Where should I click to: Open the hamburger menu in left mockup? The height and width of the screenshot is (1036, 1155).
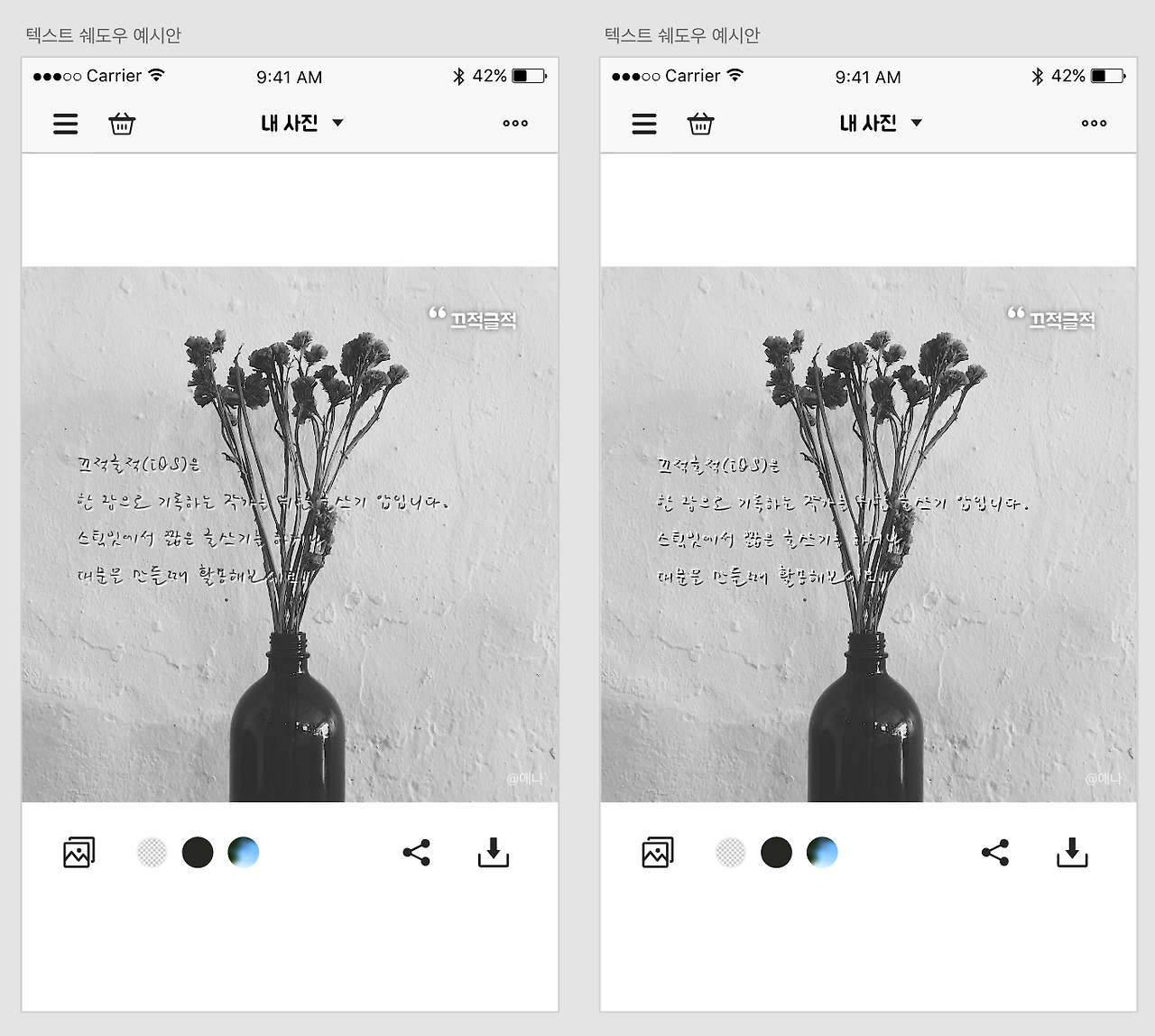66,124
